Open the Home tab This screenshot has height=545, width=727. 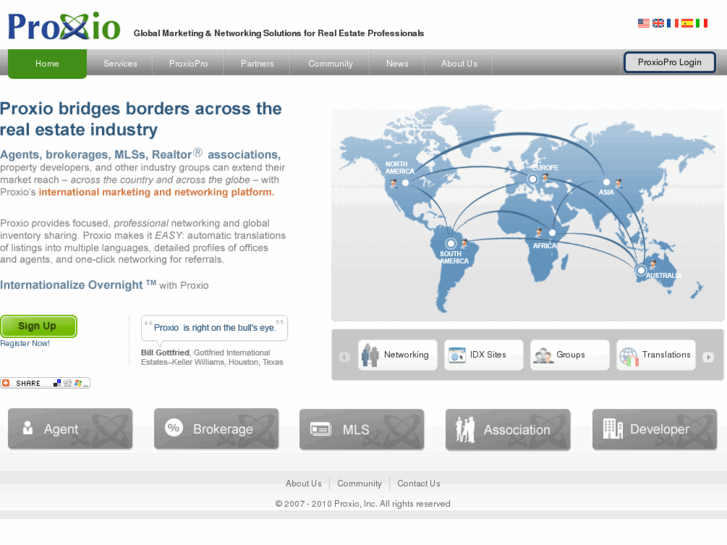click(47, 64)
